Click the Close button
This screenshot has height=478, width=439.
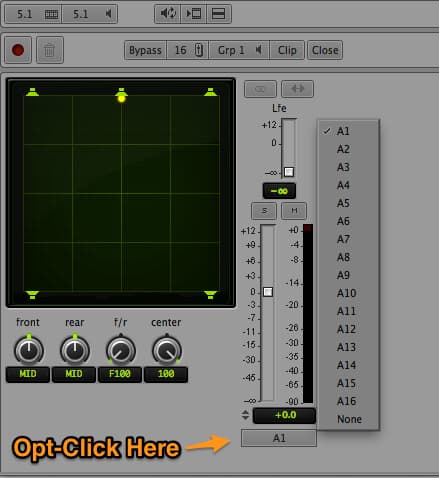click(x=325, y=50)
